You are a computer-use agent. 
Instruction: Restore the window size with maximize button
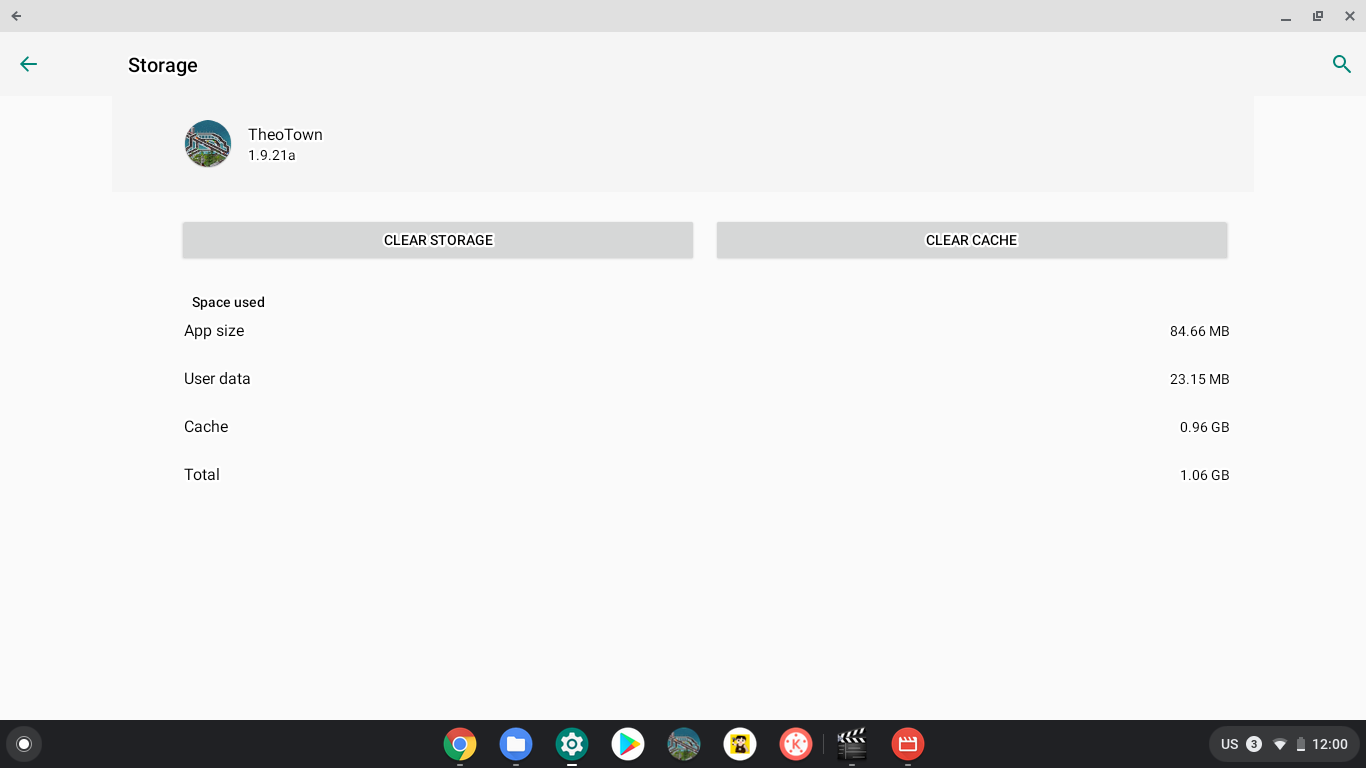point(1318,16)
